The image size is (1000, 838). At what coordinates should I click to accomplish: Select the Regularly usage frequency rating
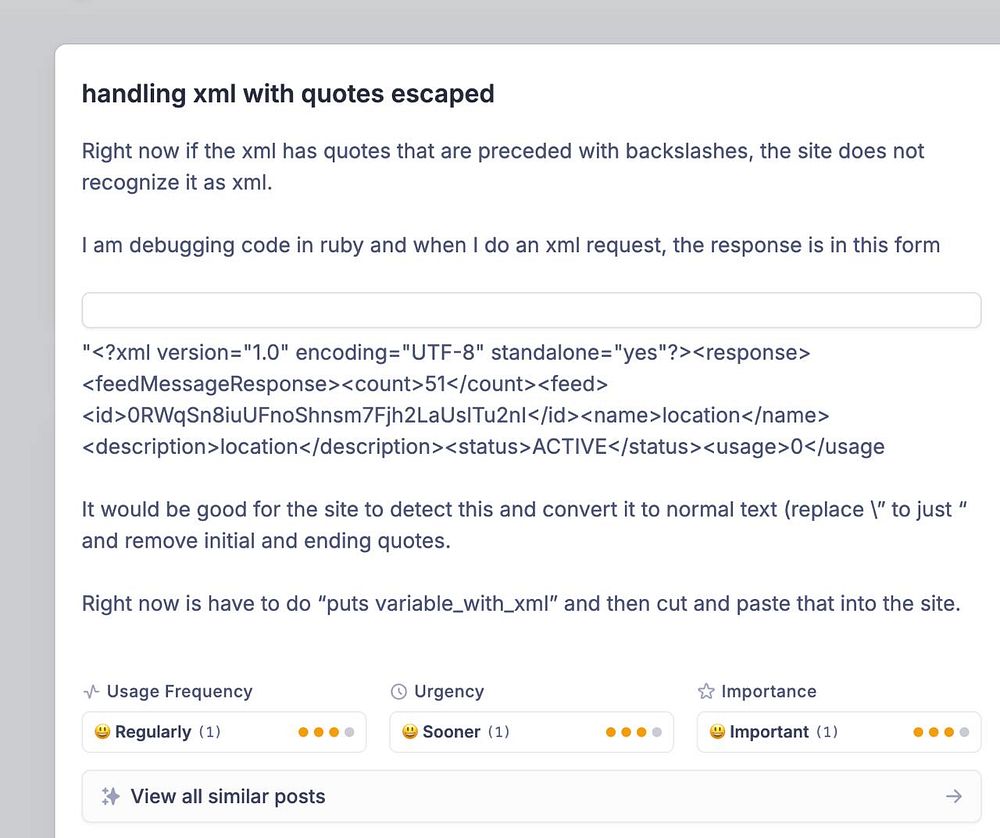pyautogui.click(x=153, y=732)
